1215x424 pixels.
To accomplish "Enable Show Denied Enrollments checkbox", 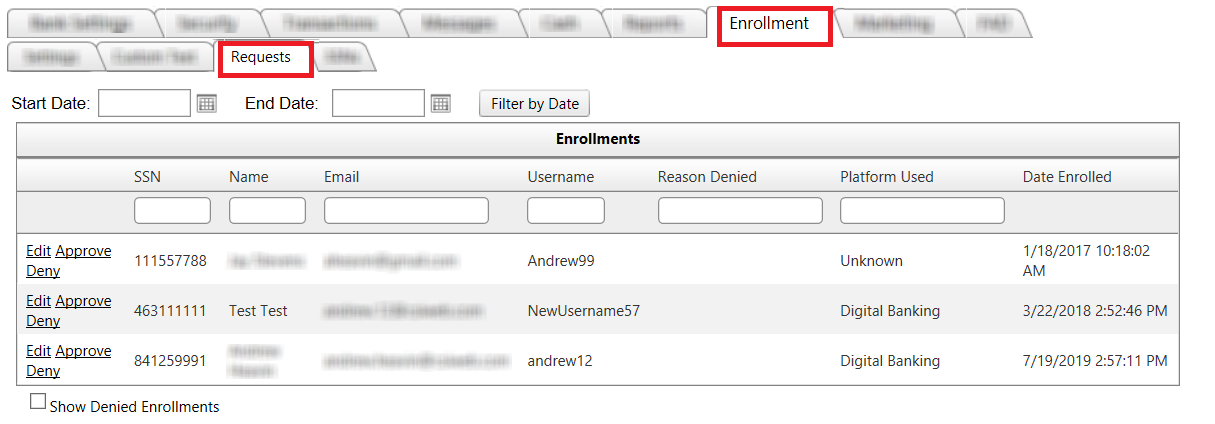I will click(x=38, y=402).
